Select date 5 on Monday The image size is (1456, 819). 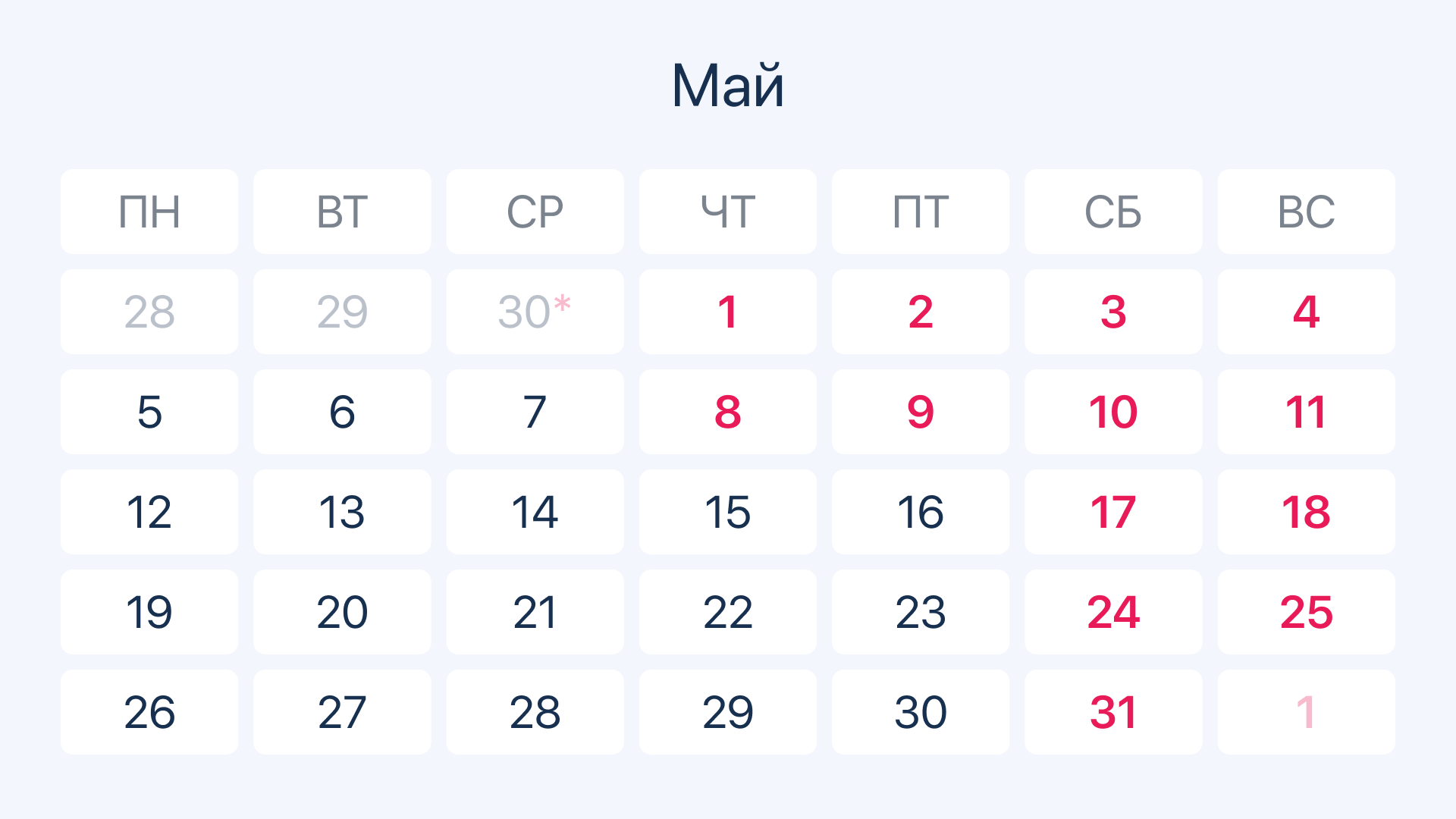tap(149, 412)
